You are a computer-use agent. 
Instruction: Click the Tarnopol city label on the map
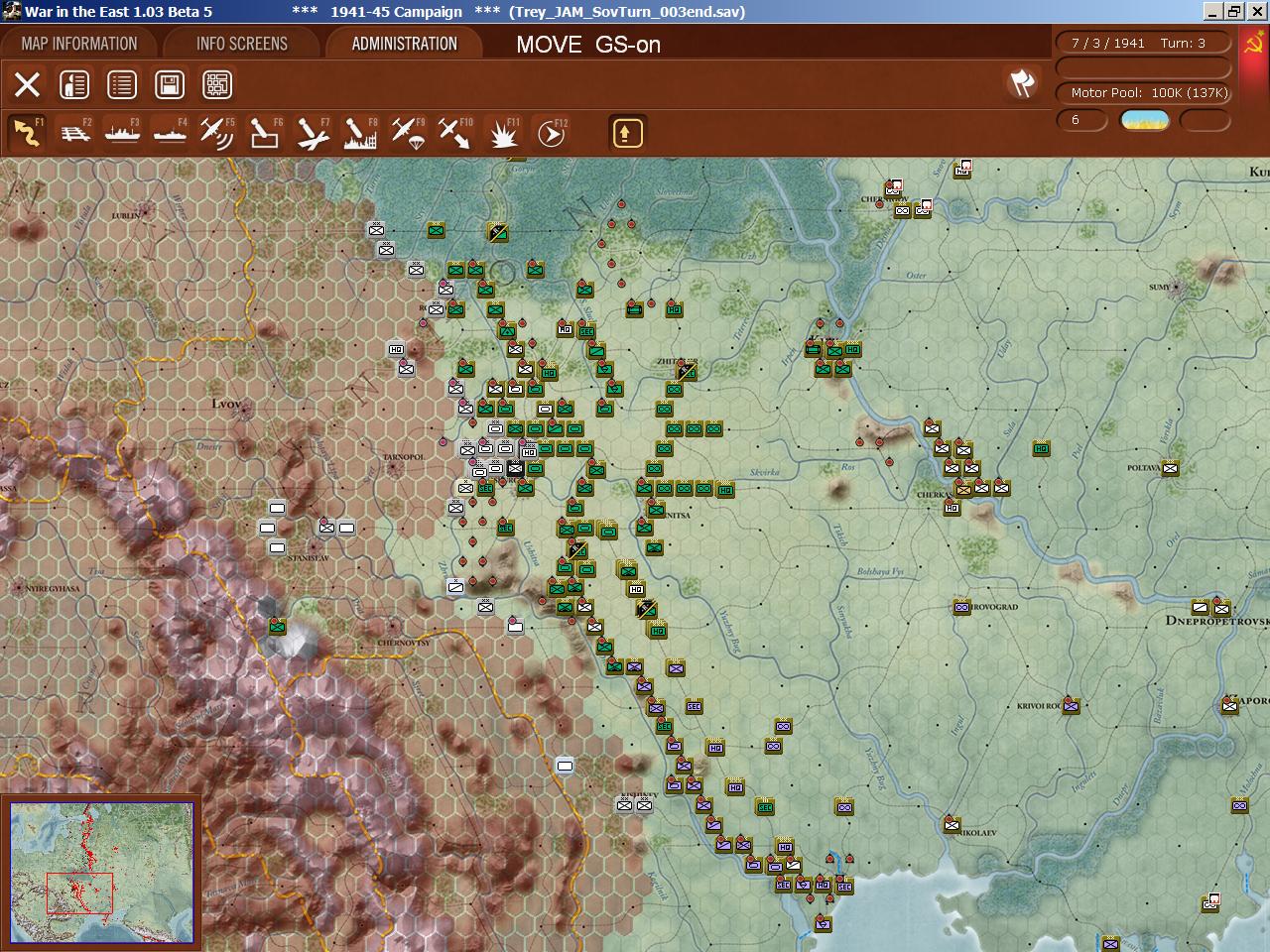click(x=403, y=457)
